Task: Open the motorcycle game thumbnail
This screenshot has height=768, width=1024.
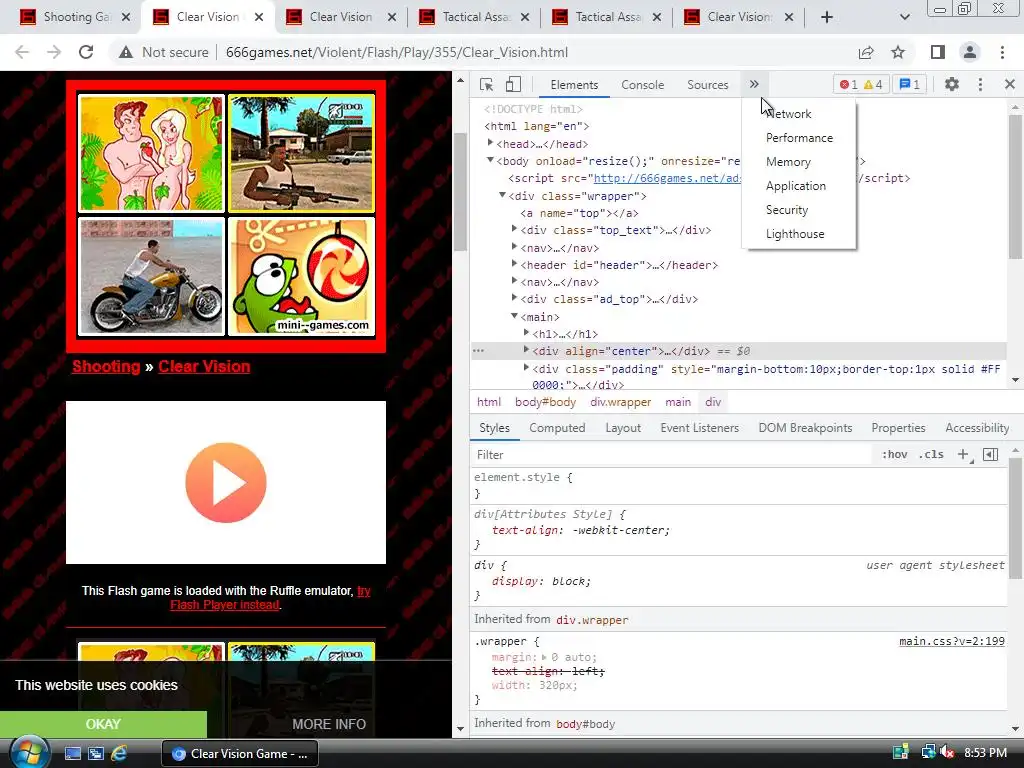Action: (x=152, y=277)
